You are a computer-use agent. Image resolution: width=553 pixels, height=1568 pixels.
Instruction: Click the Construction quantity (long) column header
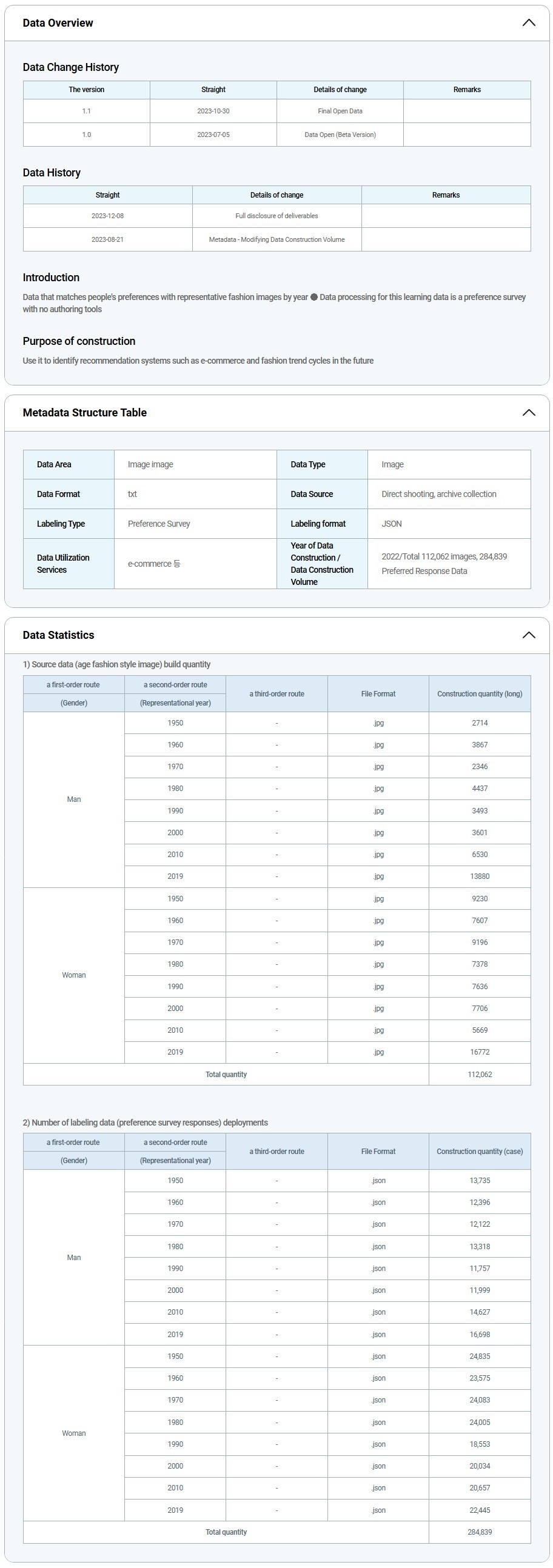point(479,694)
